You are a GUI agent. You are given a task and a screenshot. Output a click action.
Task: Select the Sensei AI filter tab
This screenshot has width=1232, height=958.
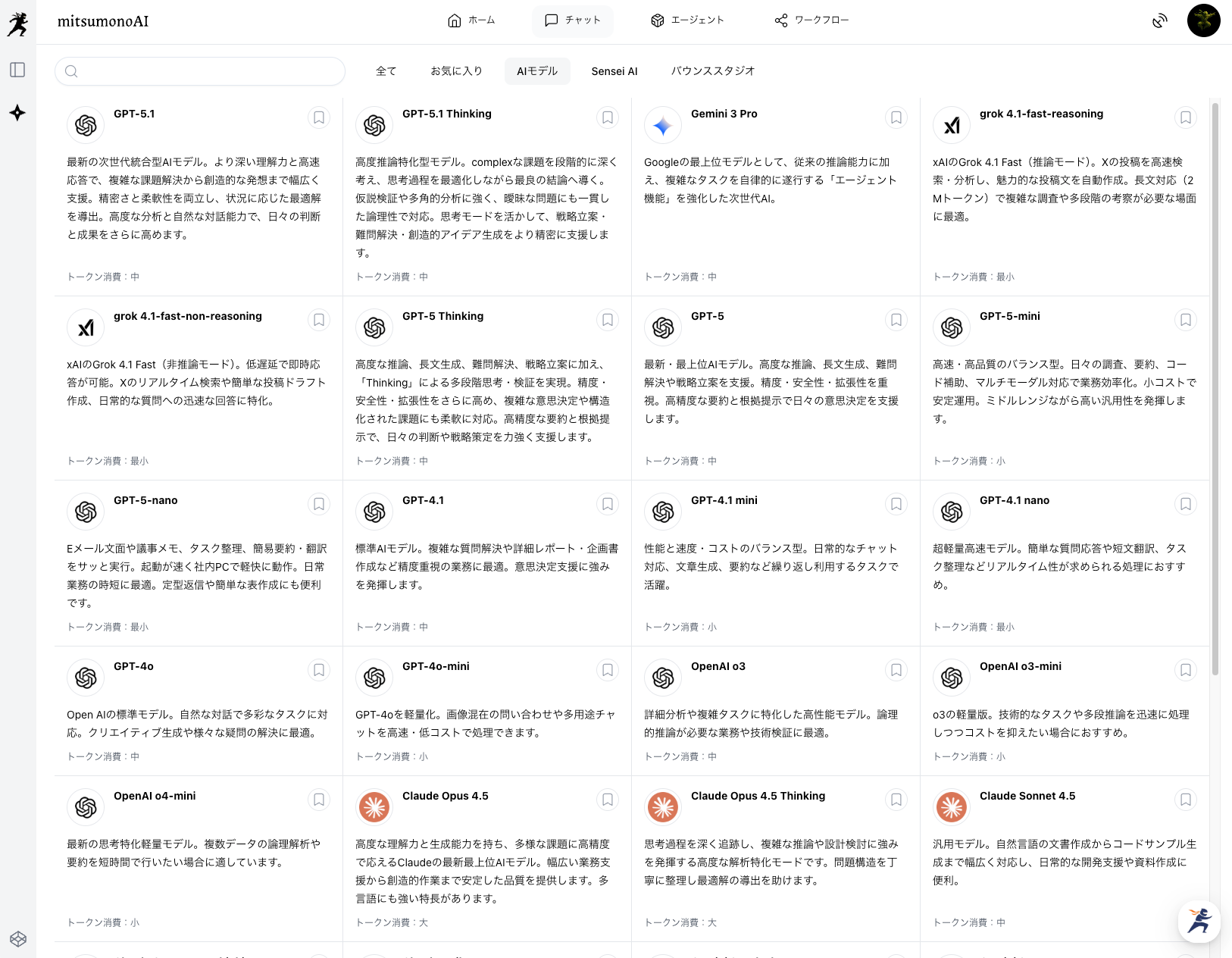[x=614, y=71]
